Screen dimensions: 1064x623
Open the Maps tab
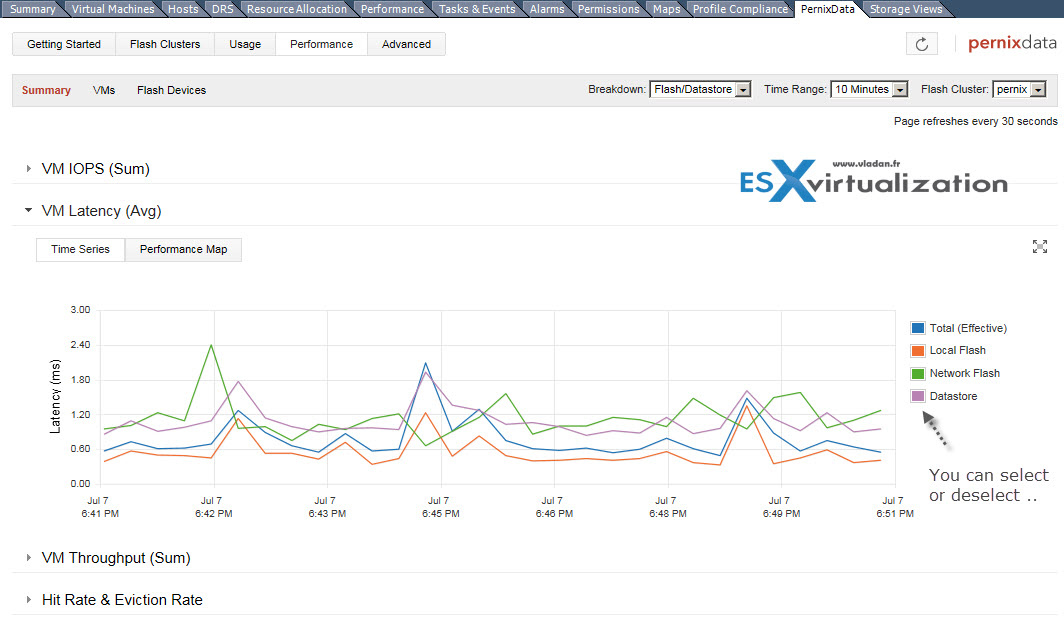[x=666, y=9]
